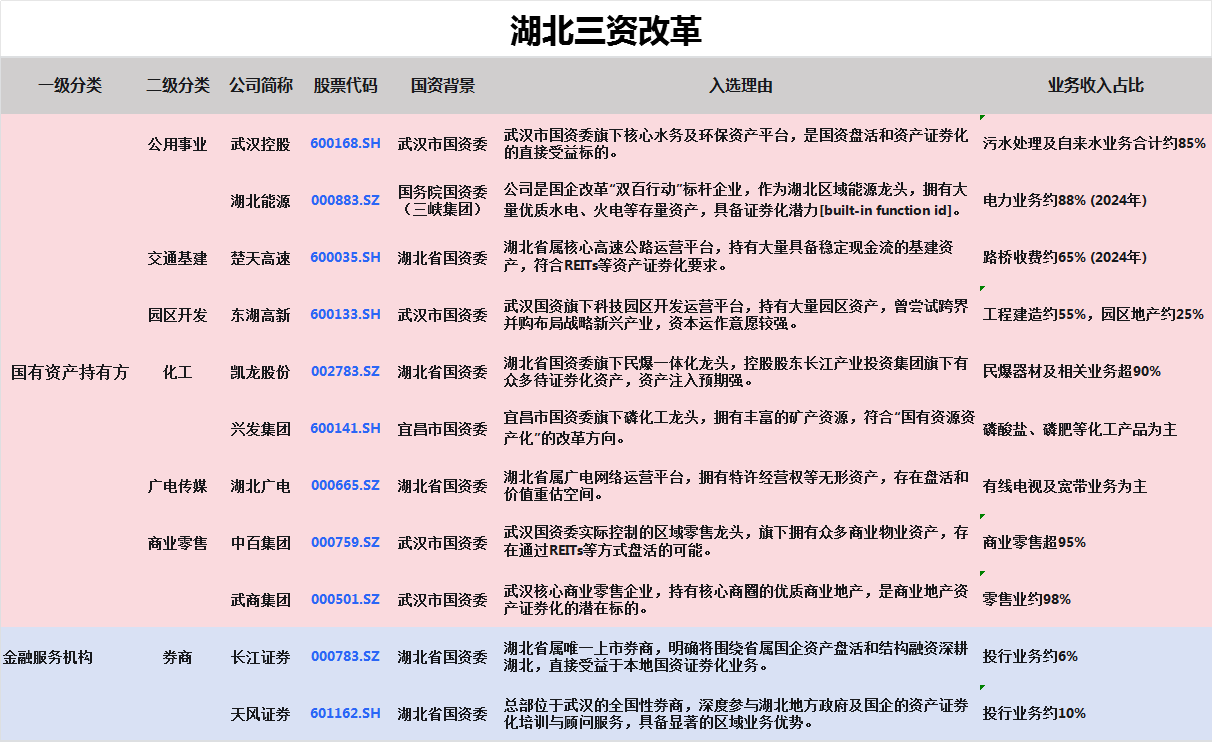Select company name 中百集团
The image size is (1212, 742).
(261, 543)
